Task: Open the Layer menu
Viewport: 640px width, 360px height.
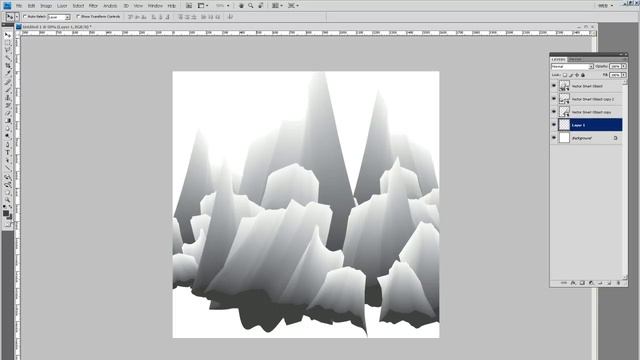Action: coord(62,6)
